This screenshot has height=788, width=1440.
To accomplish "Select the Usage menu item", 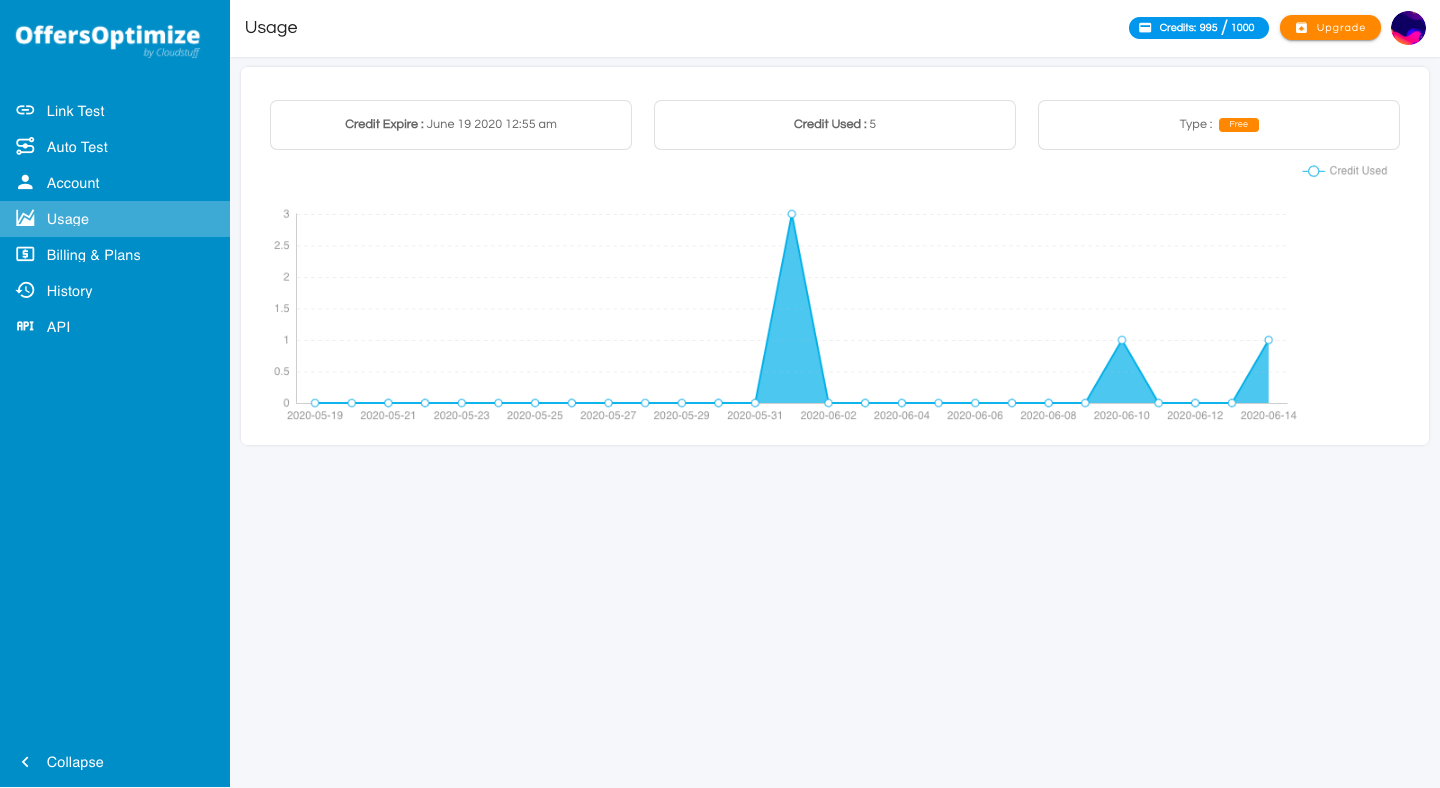I will [x=115, y=219].
